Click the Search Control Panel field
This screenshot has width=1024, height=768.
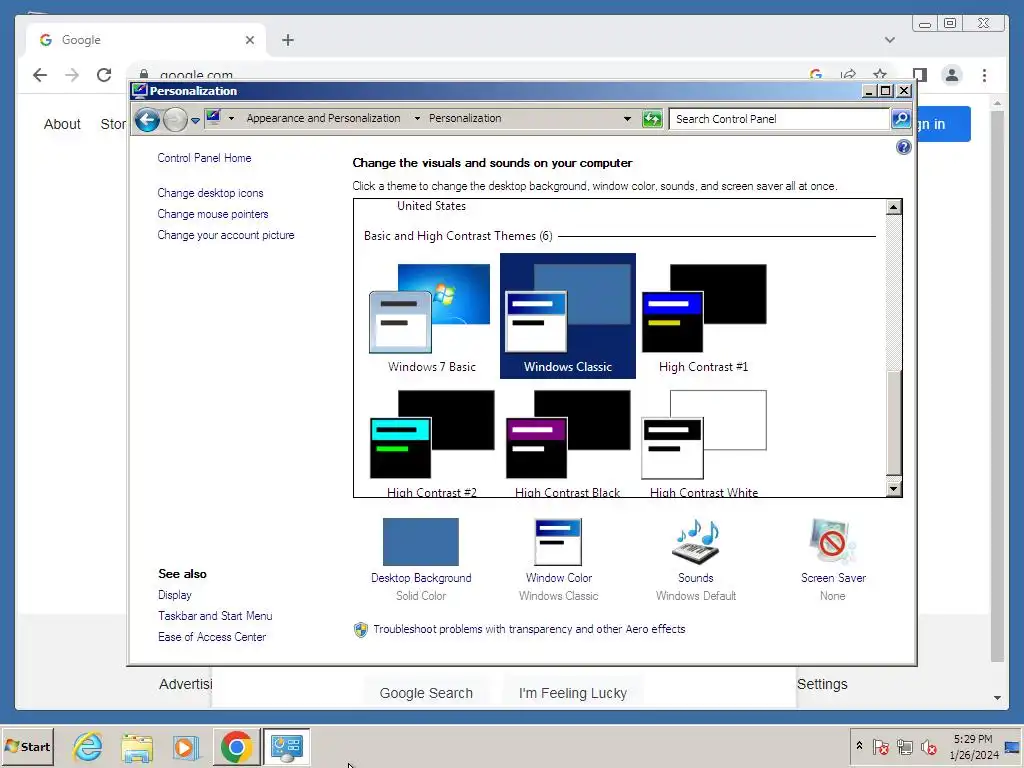pyautogui.click(x=780, y=119)
